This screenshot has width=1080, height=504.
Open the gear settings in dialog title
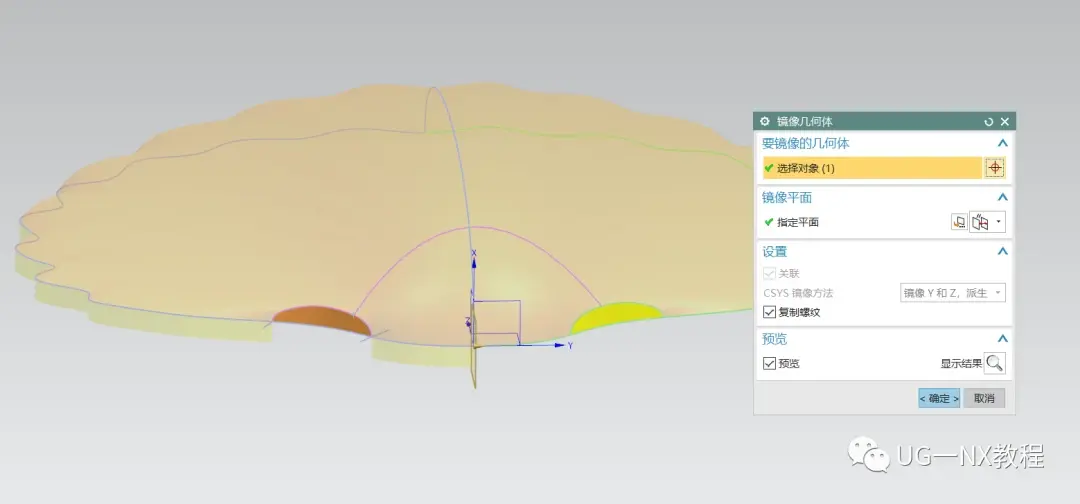[x=764, y=121]
